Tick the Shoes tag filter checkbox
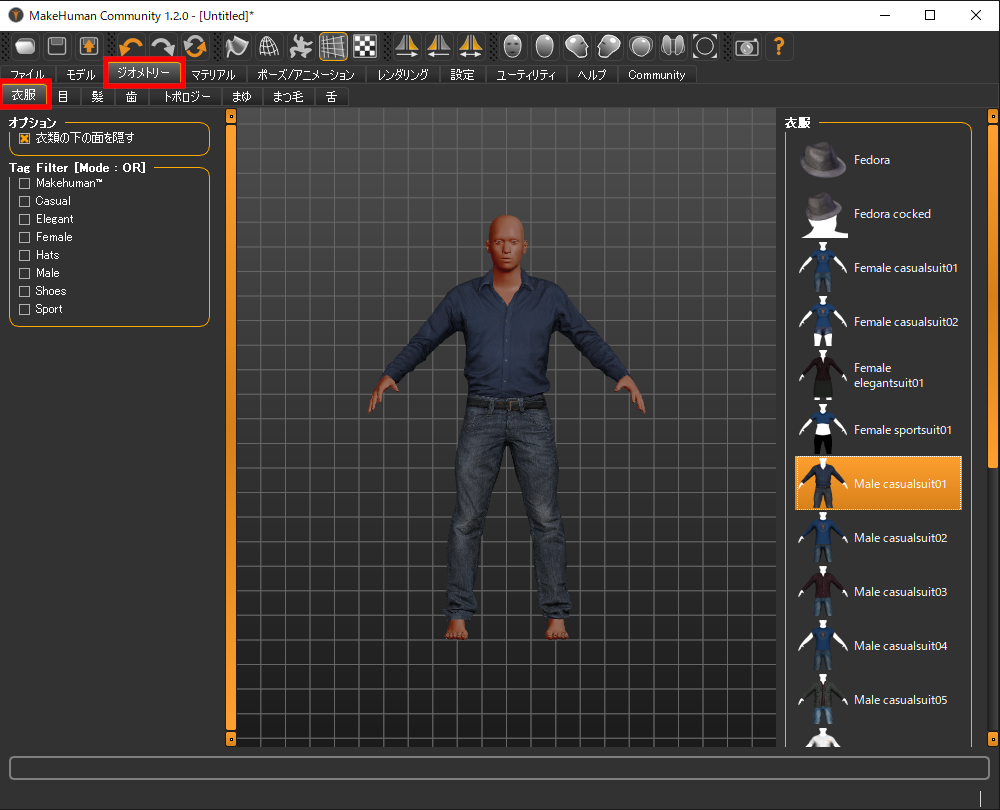The width and height of the screenshot is (1000, 810). pyautogui.click(x=25, y=291)
